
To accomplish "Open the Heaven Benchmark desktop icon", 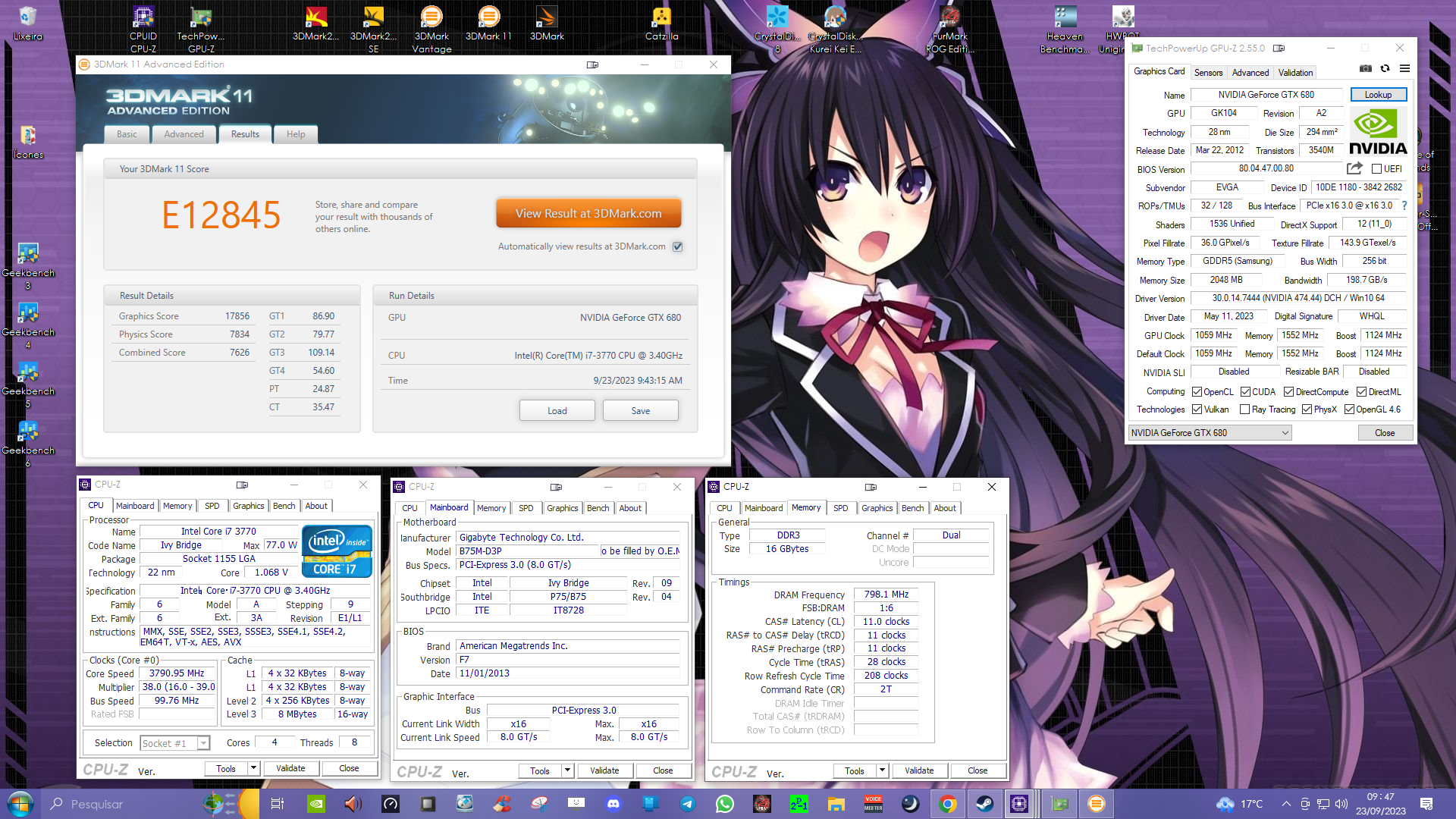I will (1065, 30).
